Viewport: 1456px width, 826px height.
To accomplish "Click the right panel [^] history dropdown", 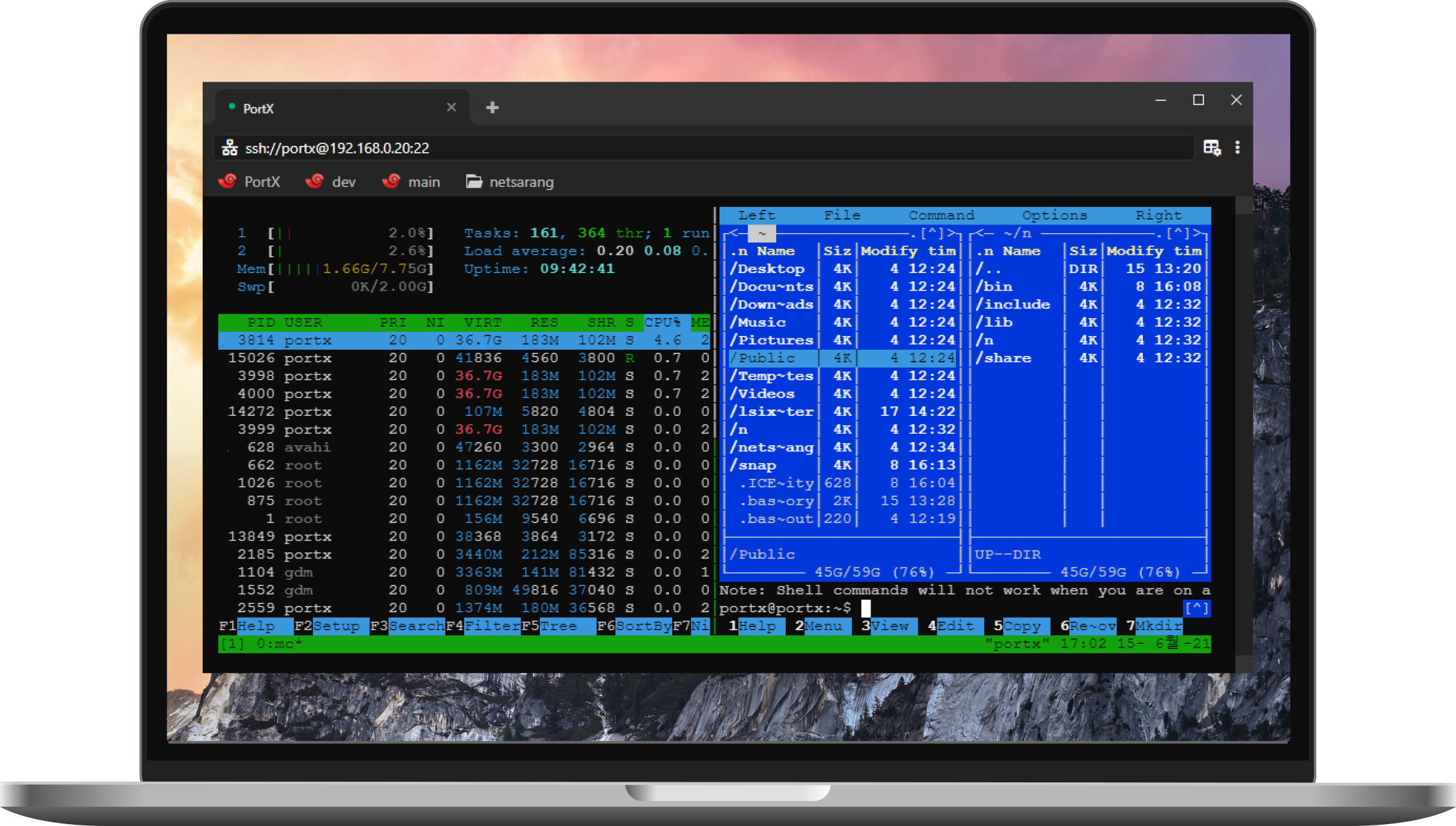I will [1178, 233].
